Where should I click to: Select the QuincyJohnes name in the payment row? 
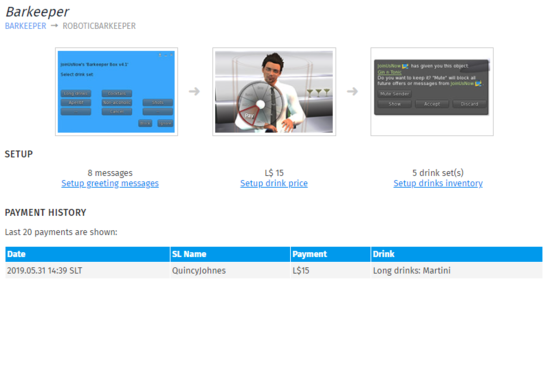tap(199, 271)
